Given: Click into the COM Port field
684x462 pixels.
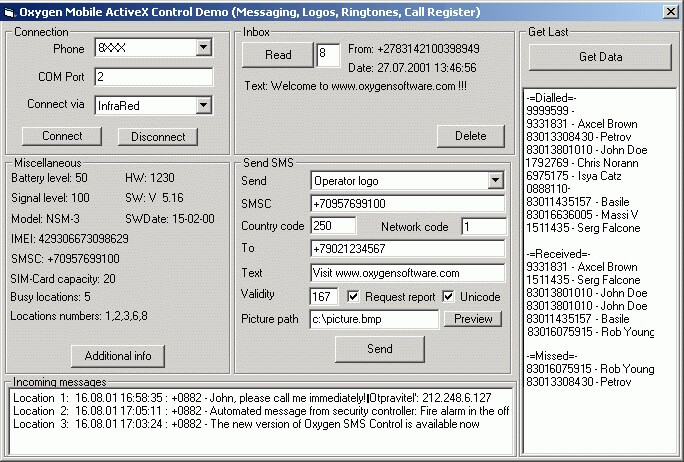Looking at the screenshot, I should pos(153,77).
